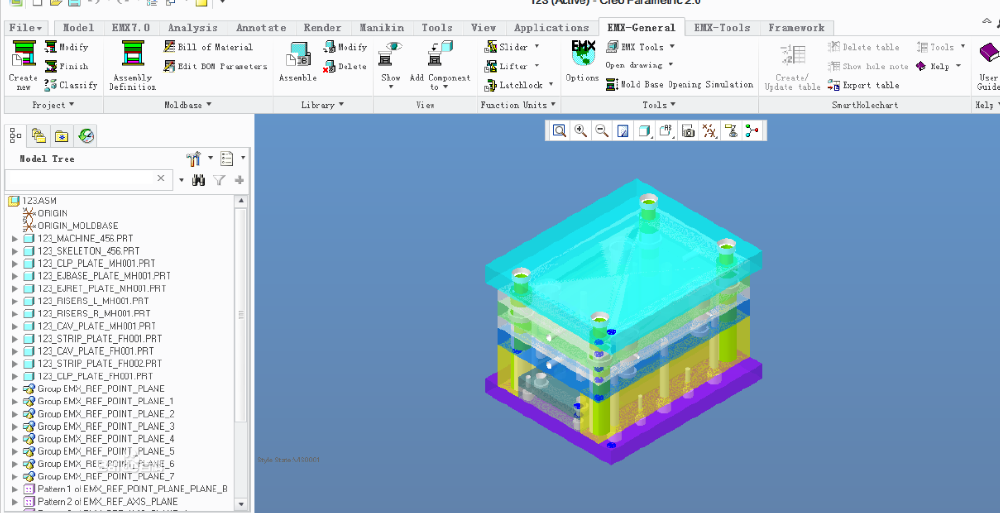Expand Group EMX_REF_POINT_PLANE_3 node
The image size is (1000, 513).
15,426
